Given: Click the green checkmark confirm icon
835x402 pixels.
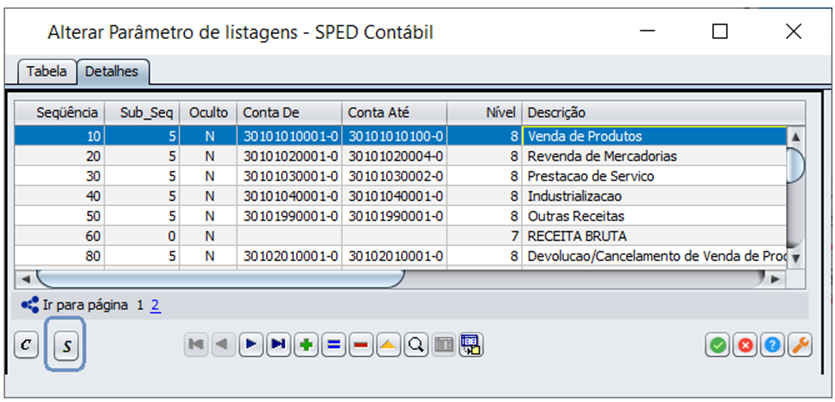Looking at the screenshot, I should coord(717,345).
